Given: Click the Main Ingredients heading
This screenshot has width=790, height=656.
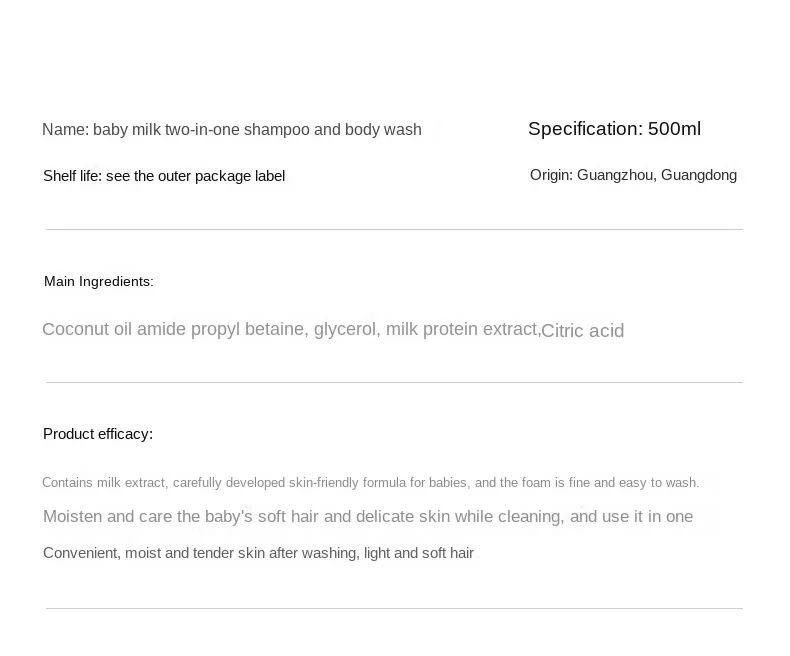Looking at the screenshot, I should (99, 281).
